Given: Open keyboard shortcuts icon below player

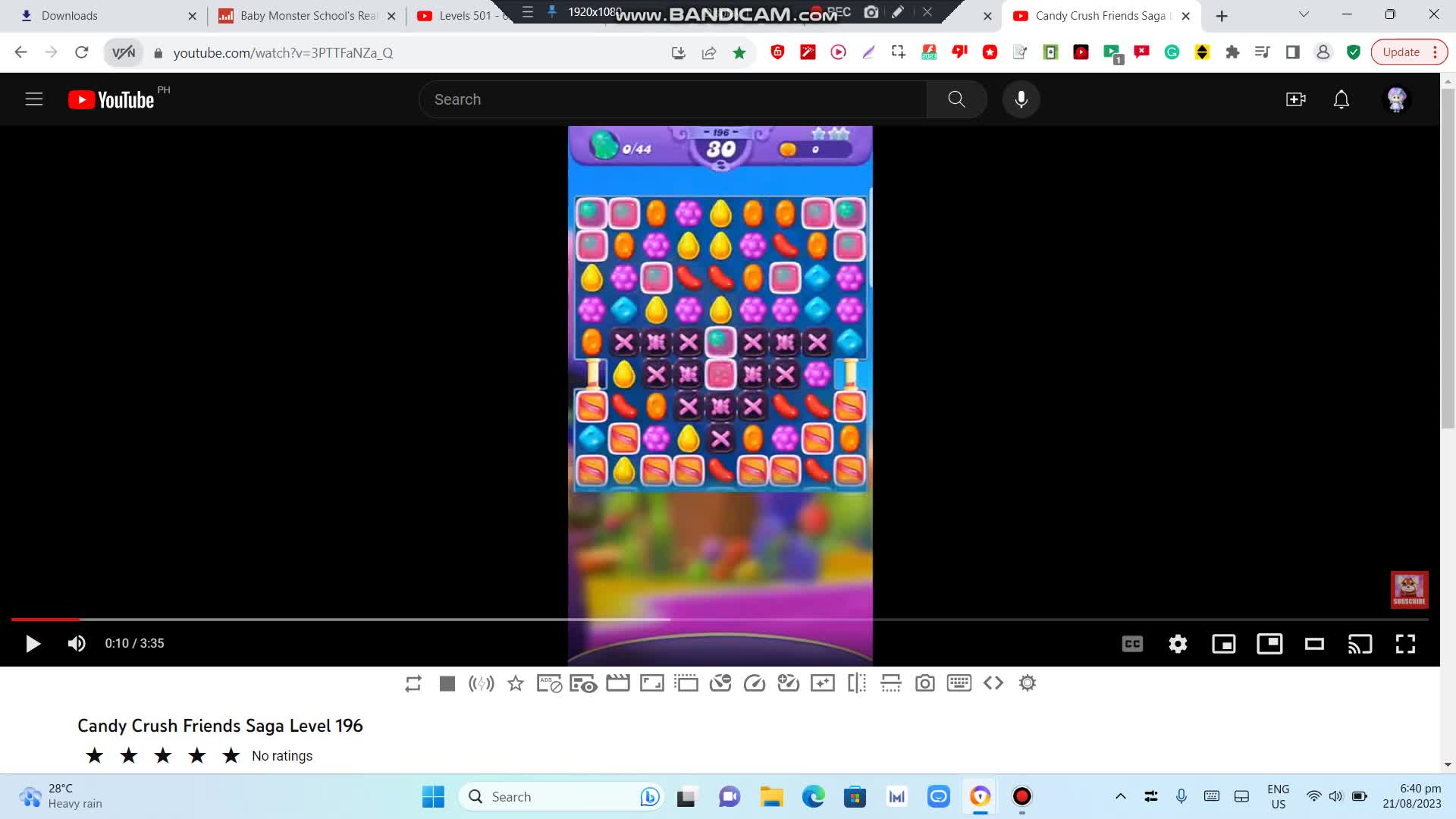Looking at the screenshot, I should click(x=959, y=683).
